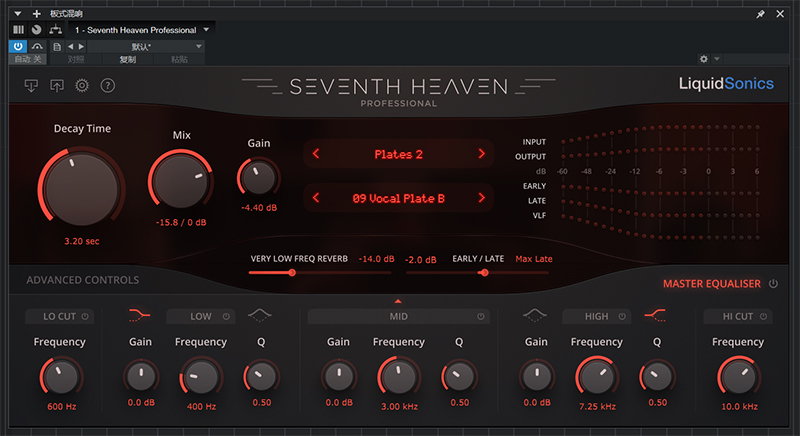Select high shelf filter shape icon
Image resolution: width=800 pixels, height=436 pixels.
656,316
